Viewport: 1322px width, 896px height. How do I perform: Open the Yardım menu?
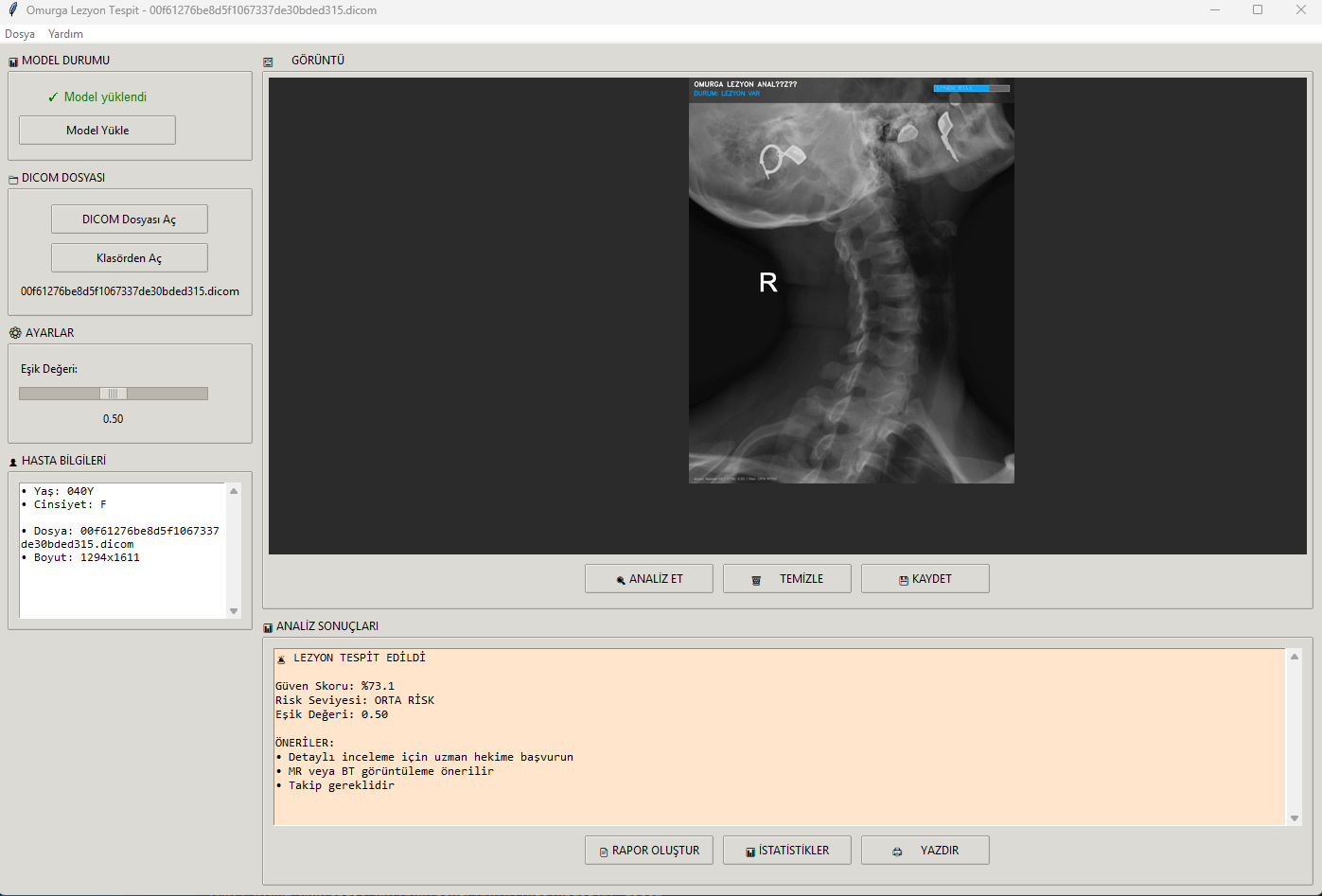(65, 34)
